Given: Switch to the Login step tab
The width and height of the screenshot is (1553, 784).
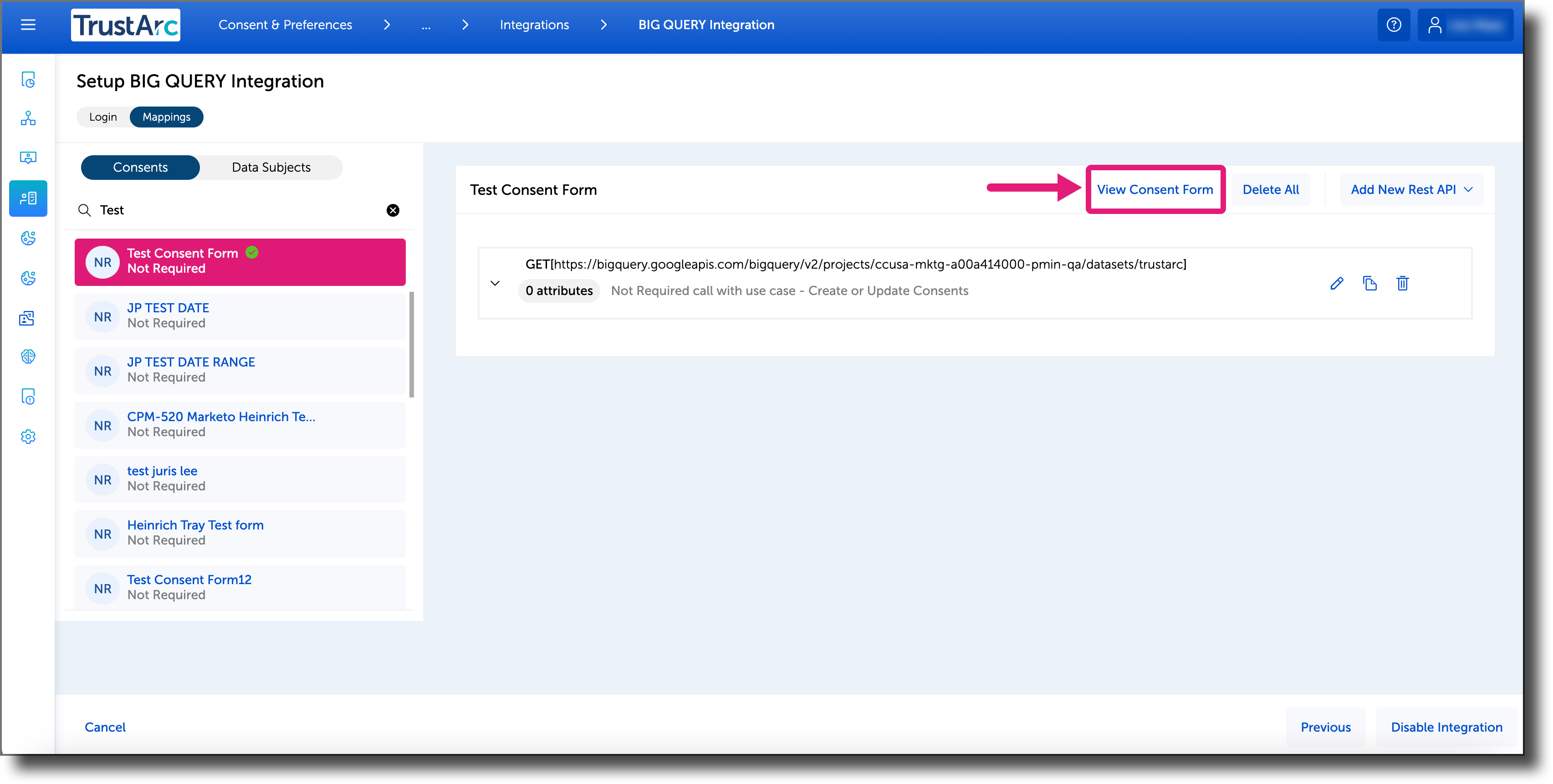Looking at the screenshot, I should 103,117.
